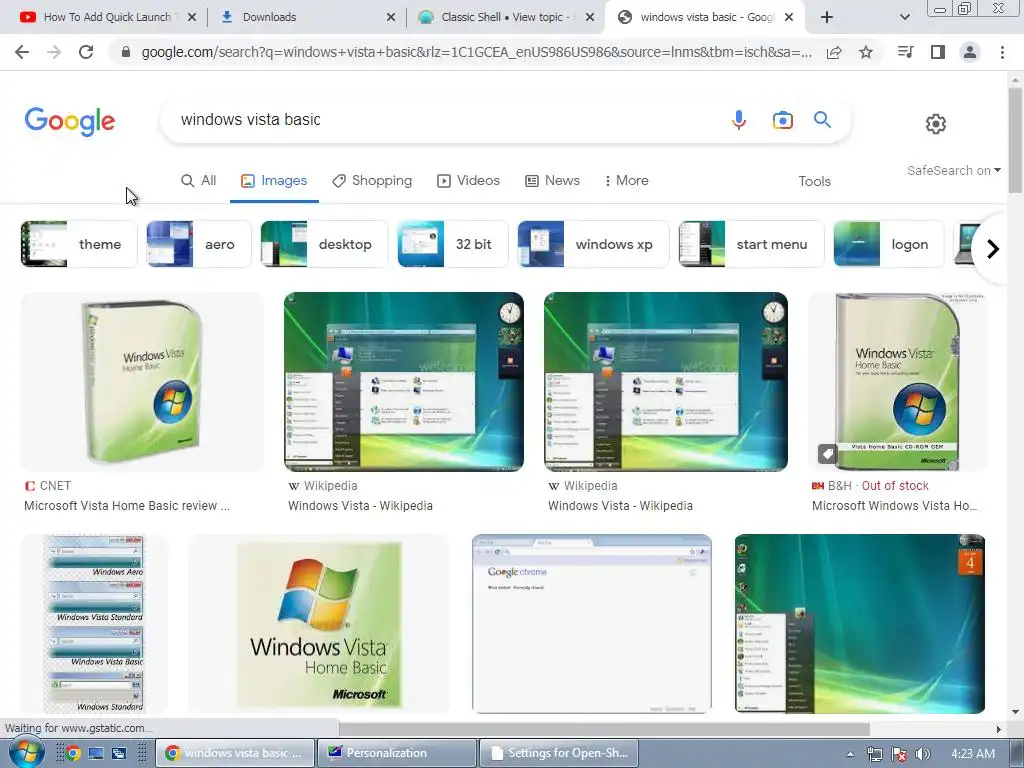
Task: Open the Tools button
Action: (814, 181)
